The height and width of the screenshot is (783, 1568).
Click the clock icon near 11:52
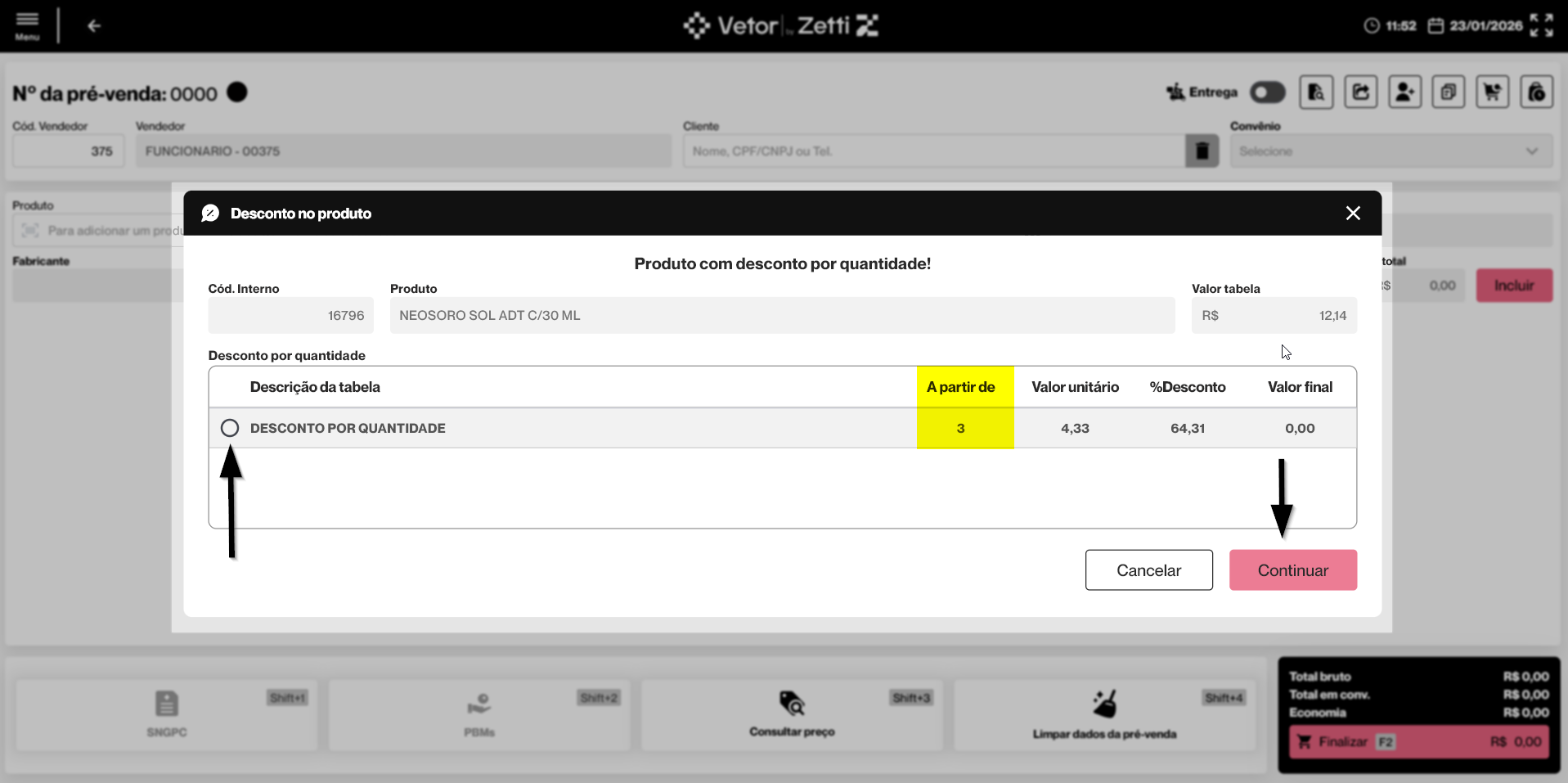click(x=1372, y=26)
